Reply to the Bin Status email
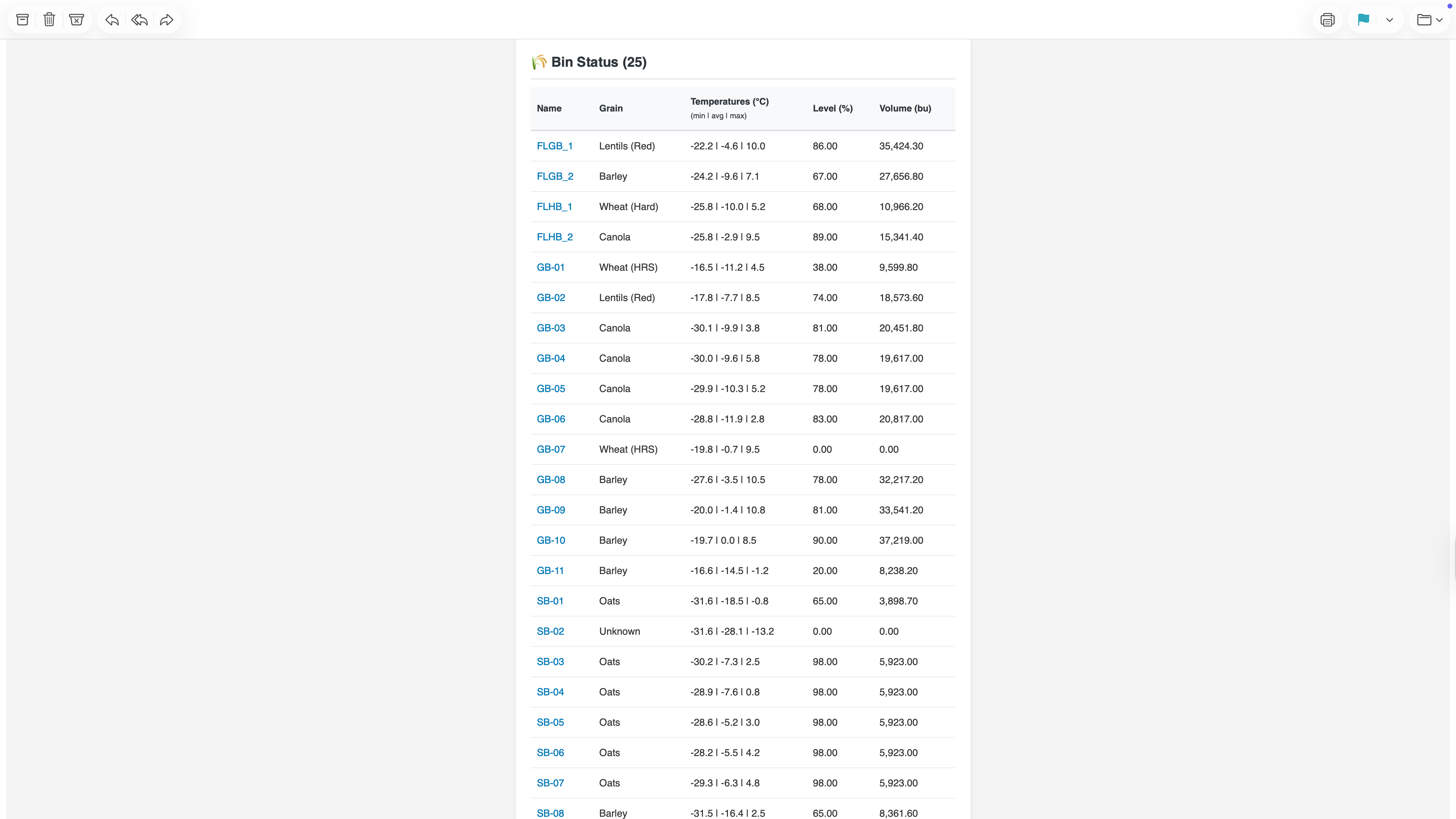The height and width of the screenshot is (819, 1456). point(112,19)
